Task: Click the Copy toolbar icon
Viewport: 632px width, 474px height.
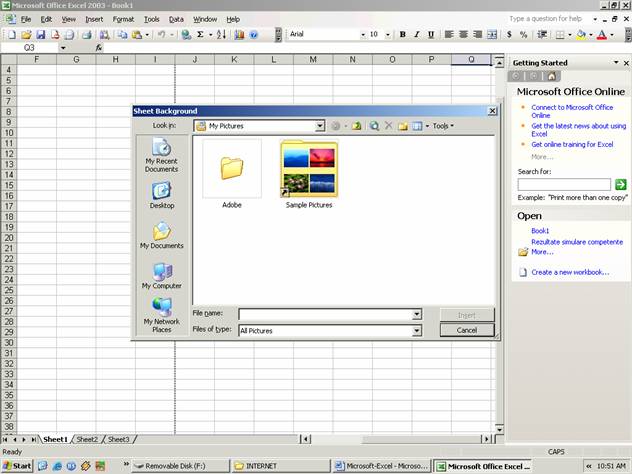Action: point(122,35)
